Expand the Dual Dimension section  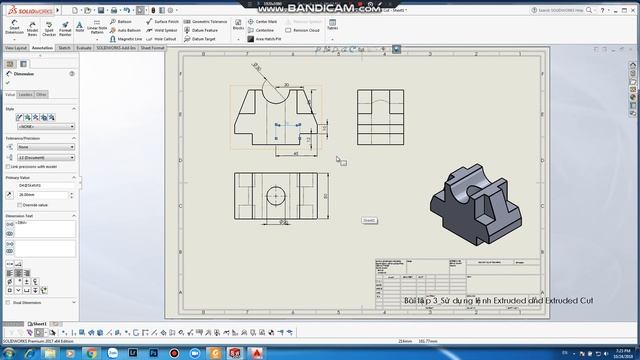pyautogui.click(x=74, y=302)
